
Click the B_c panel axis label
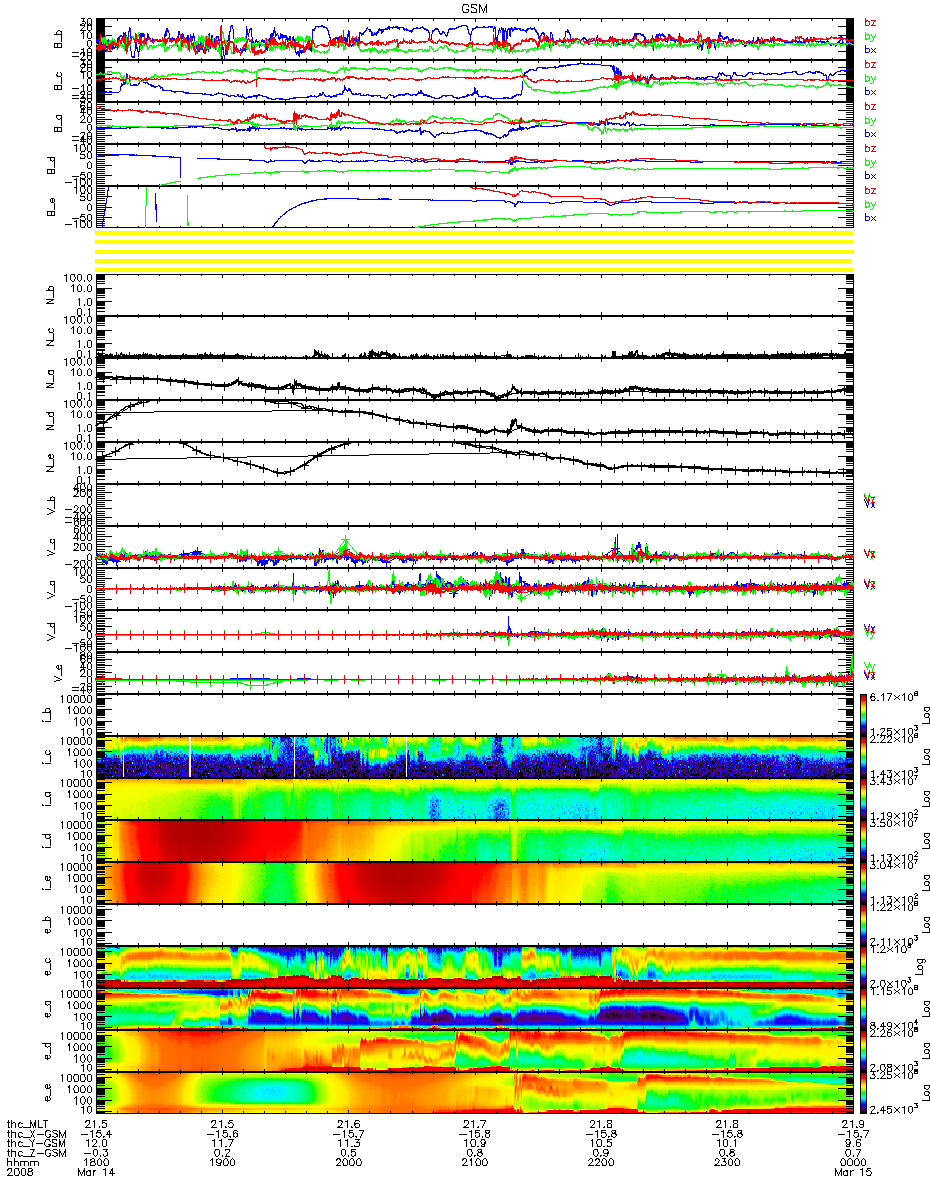pyautogui.click(x=60, y=82)
